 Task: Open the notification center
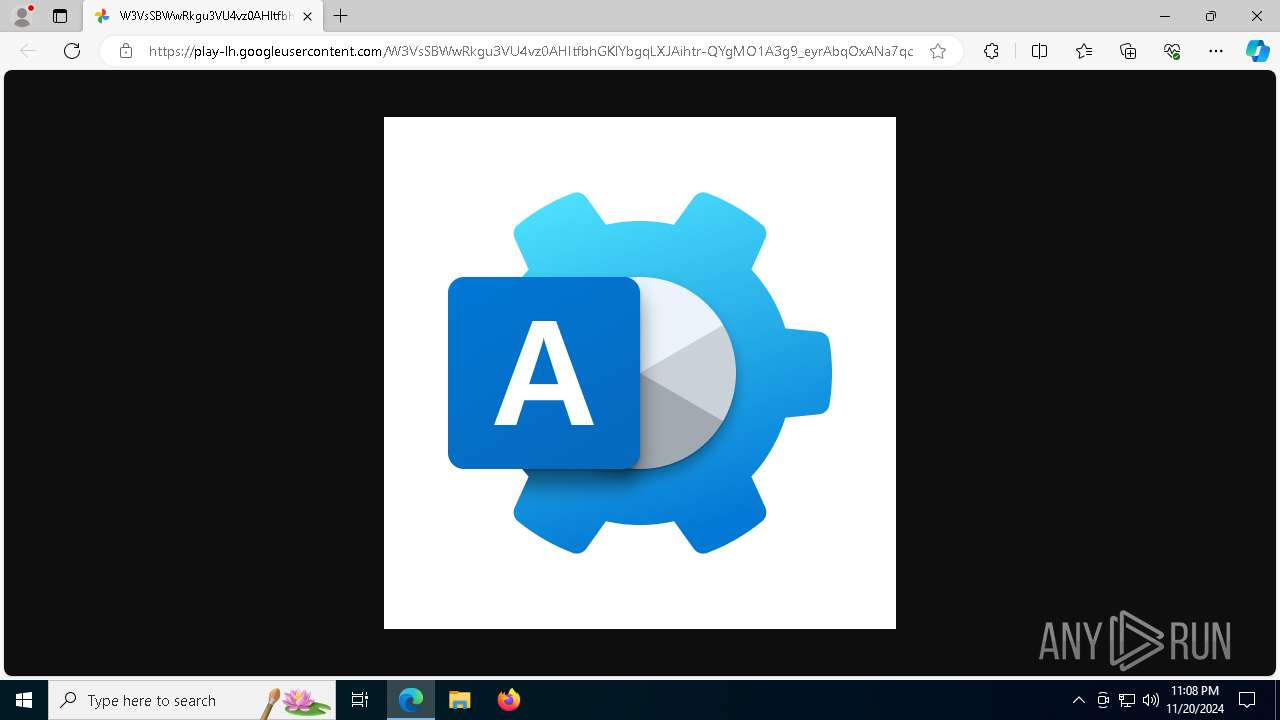[x=1247, y=700]
